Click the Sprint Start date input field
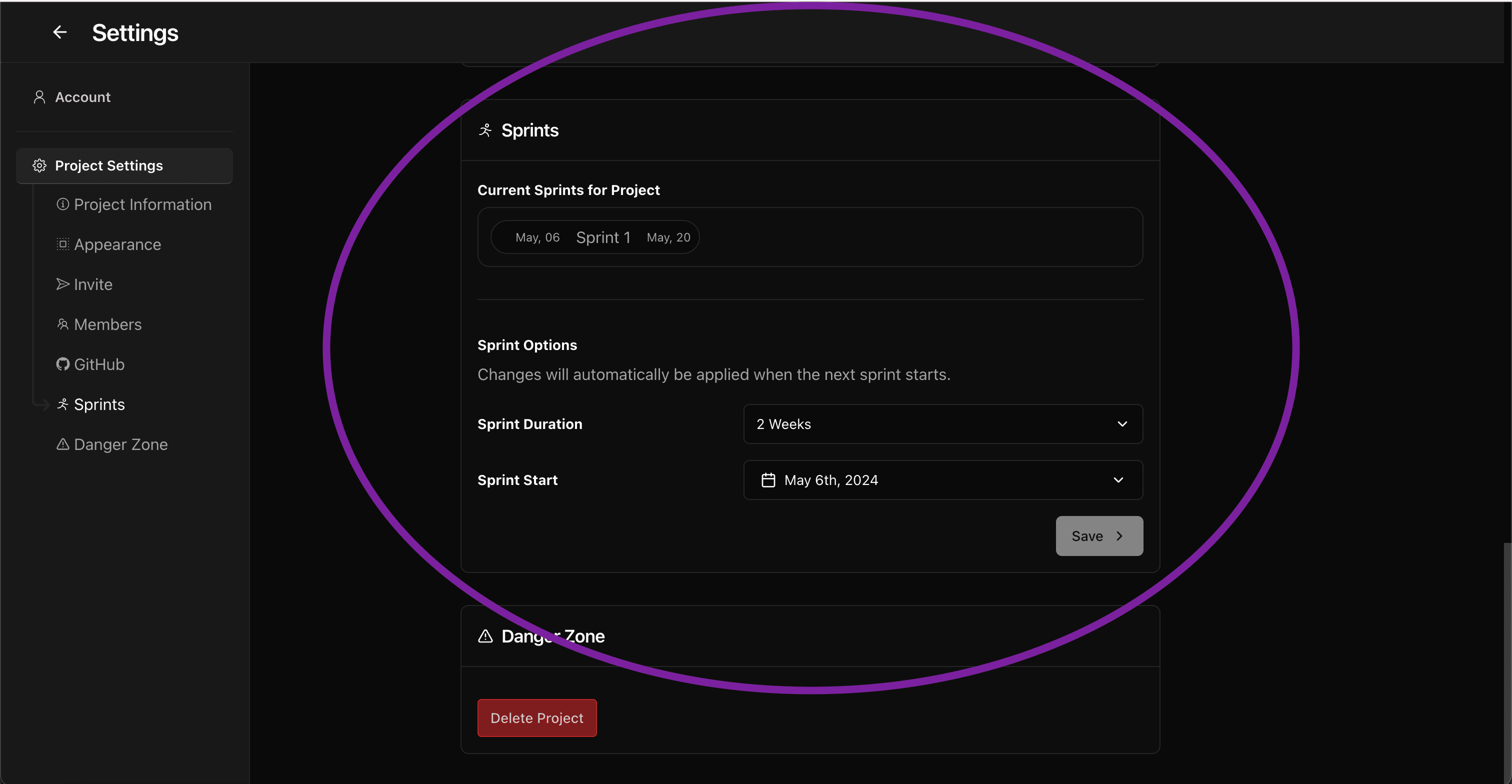 pos(943,479)
